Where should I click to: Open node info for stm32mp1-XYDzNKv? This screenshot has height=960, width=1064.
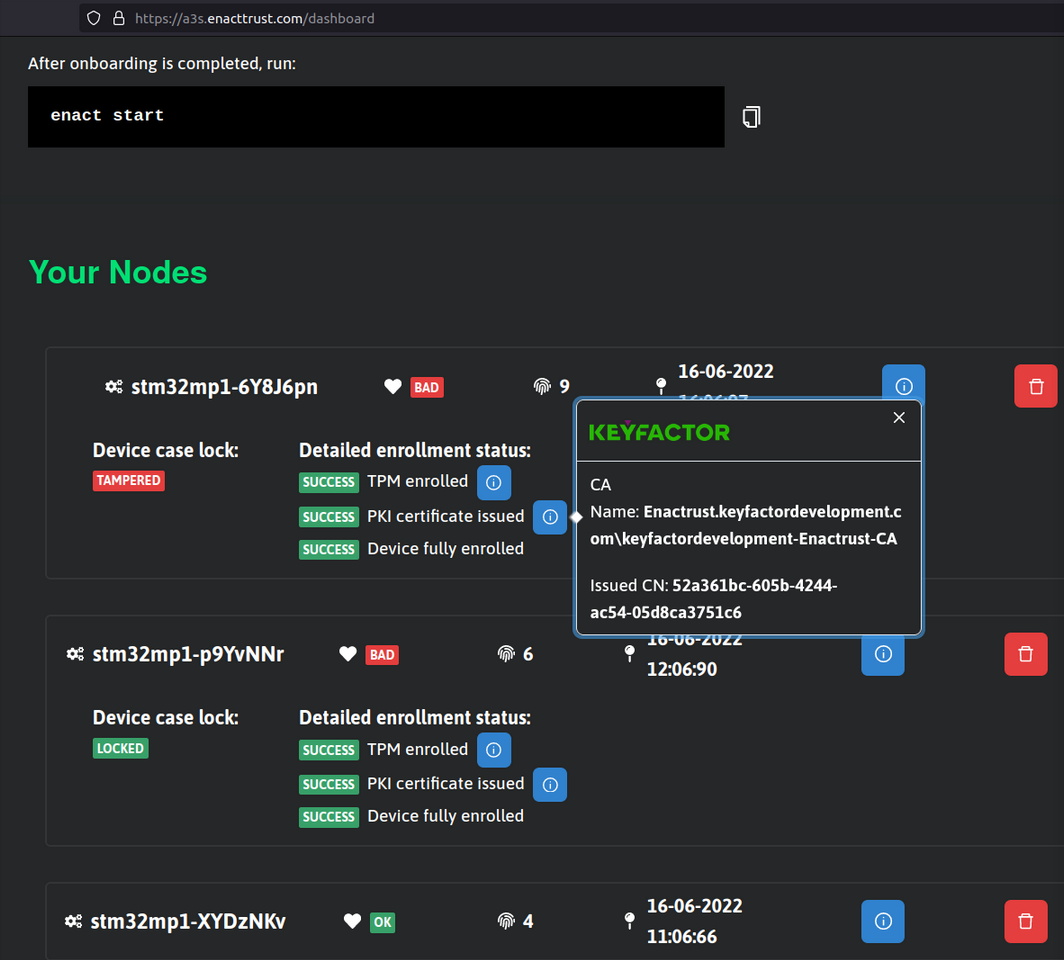[x=882, y=921]
